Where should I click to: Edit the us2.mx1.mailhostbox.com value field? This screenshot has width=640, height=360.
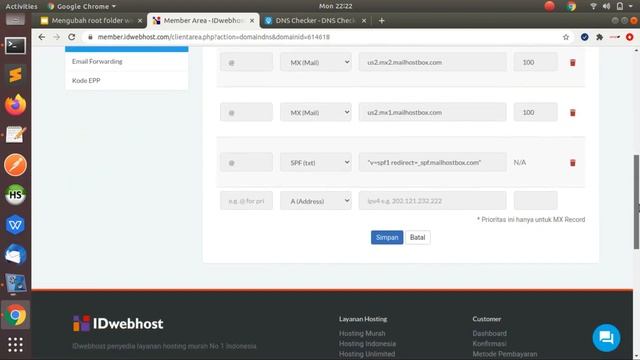432,112
